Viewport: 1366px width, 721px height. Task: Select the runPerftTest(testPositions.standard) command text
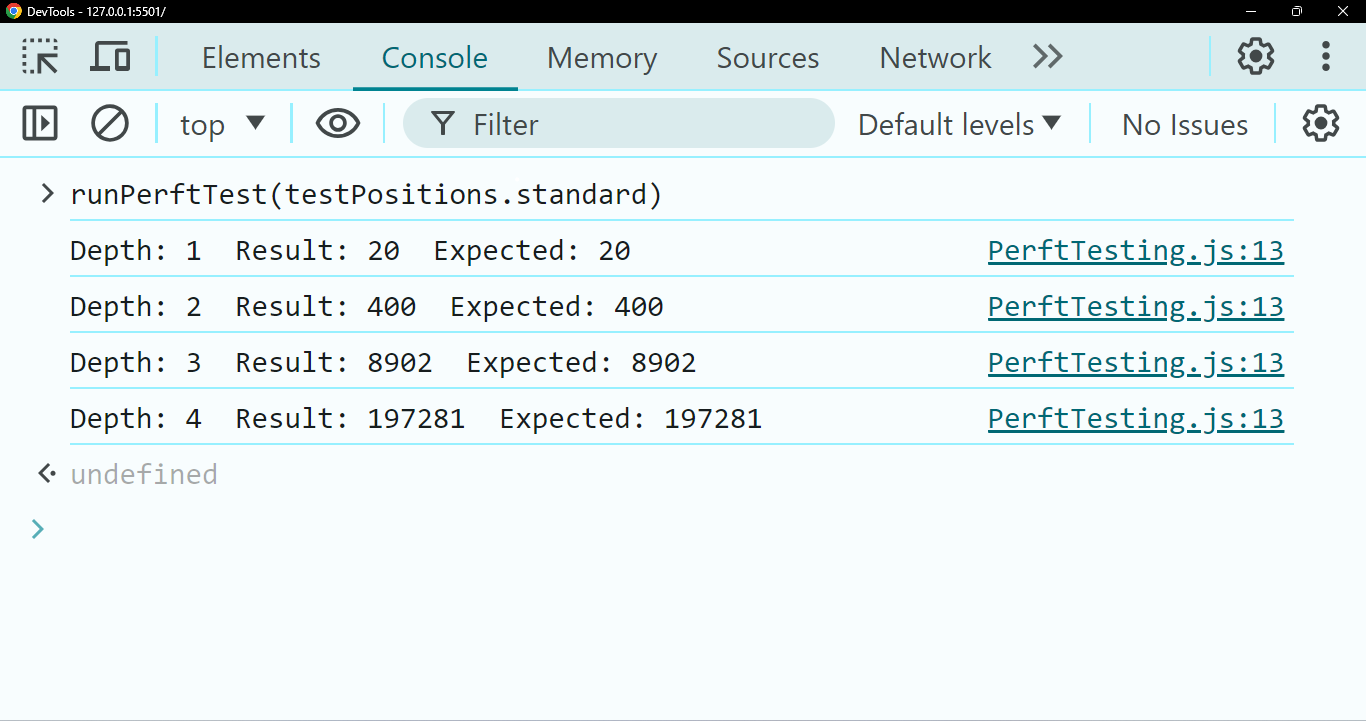coord(366,194)
